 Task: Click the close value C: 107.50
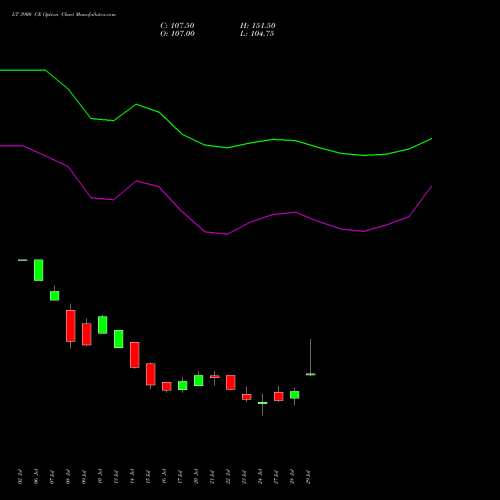coord(177,26)
